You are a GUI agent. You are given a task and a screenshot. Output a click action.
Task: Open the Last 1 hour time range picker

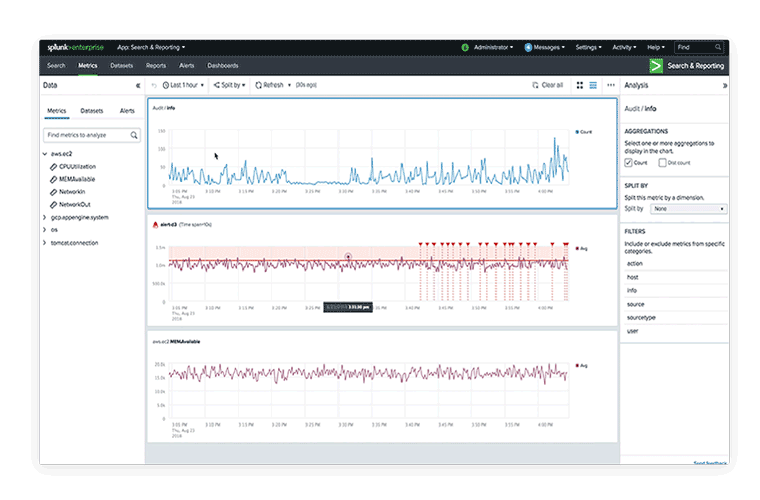click(183, 86)
